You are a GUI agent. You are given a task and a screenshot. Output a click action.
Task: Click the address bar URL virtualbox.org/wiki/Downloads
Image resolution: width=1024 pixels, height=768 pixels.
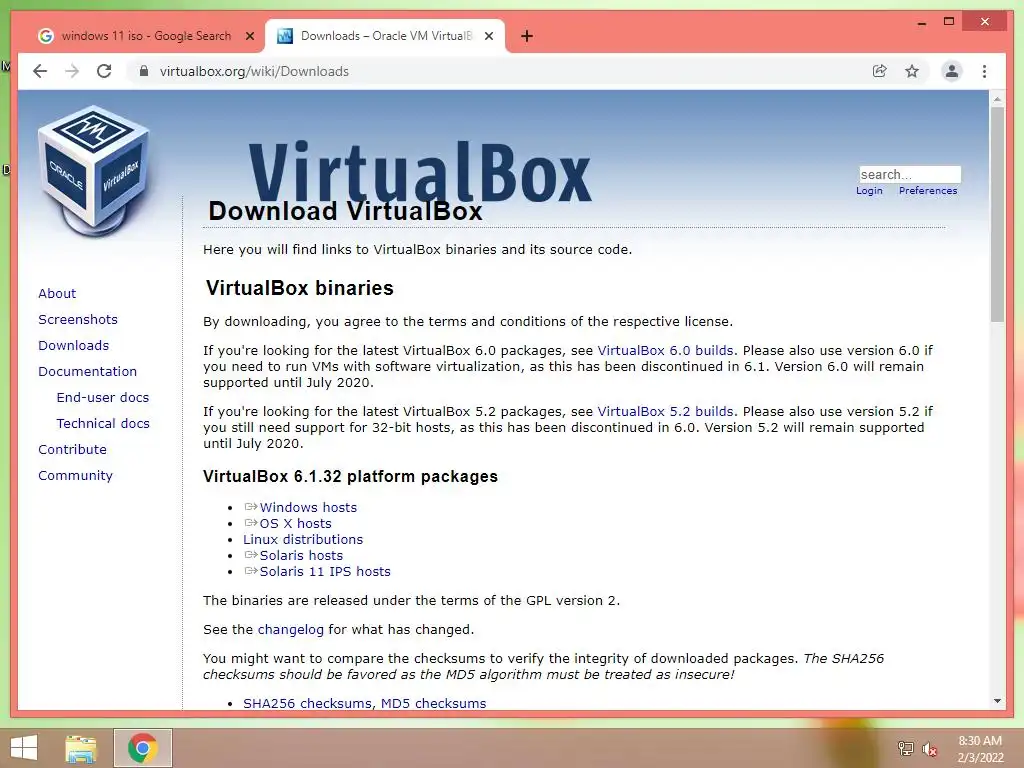[254, 71]
